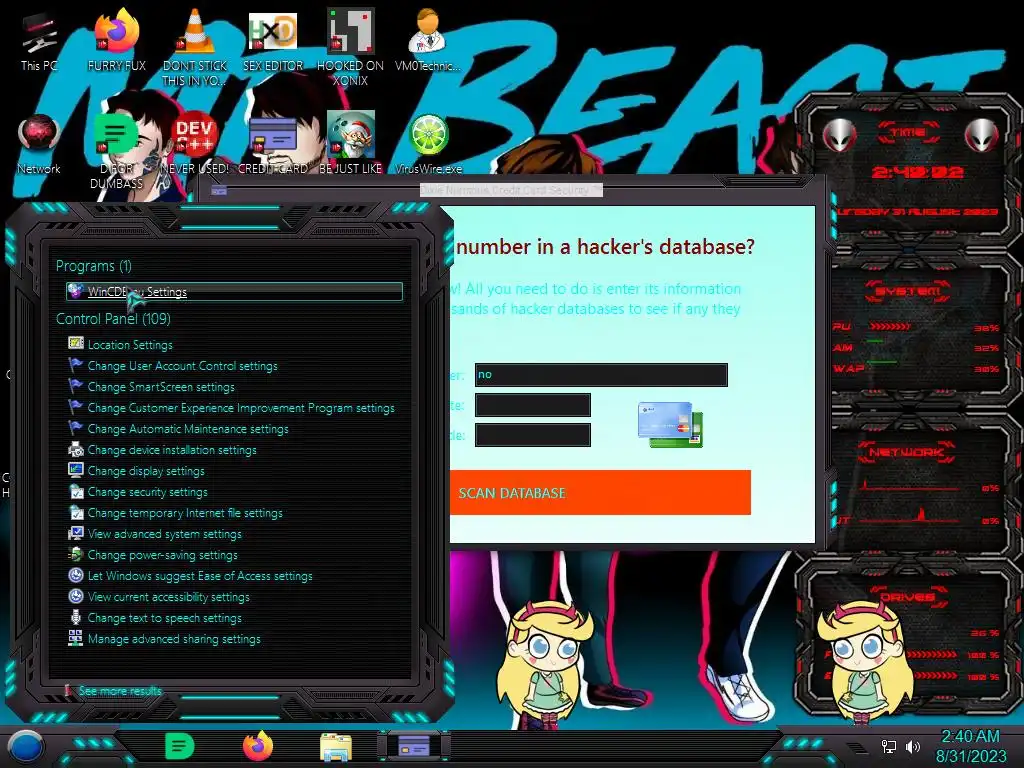
Task: Open Change text to speech settings
Action: (155, 617)
